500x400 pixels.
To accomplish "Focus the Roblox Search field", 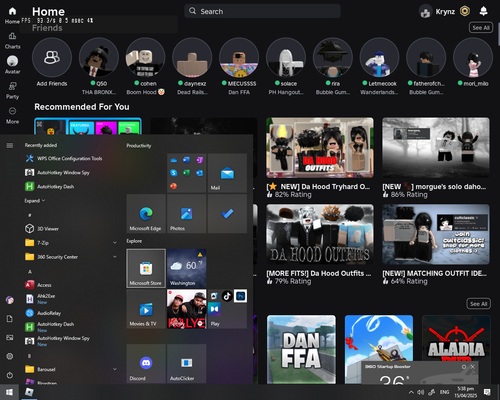I will point(262,11).
